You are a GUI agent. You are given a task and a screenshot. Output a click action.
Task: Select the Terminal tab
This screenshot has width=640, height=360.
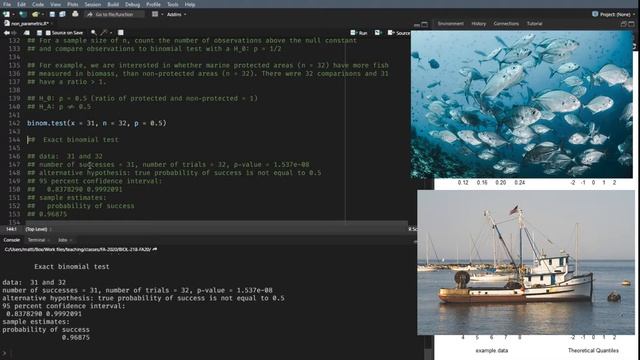(36, 240)
